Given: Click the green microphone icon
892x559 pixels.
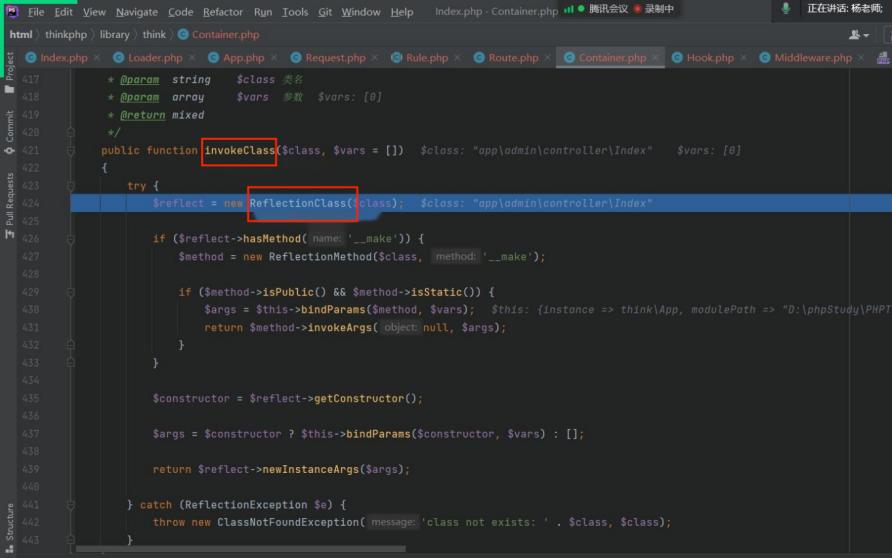Looking at the screenshot, I should point(786,9).
